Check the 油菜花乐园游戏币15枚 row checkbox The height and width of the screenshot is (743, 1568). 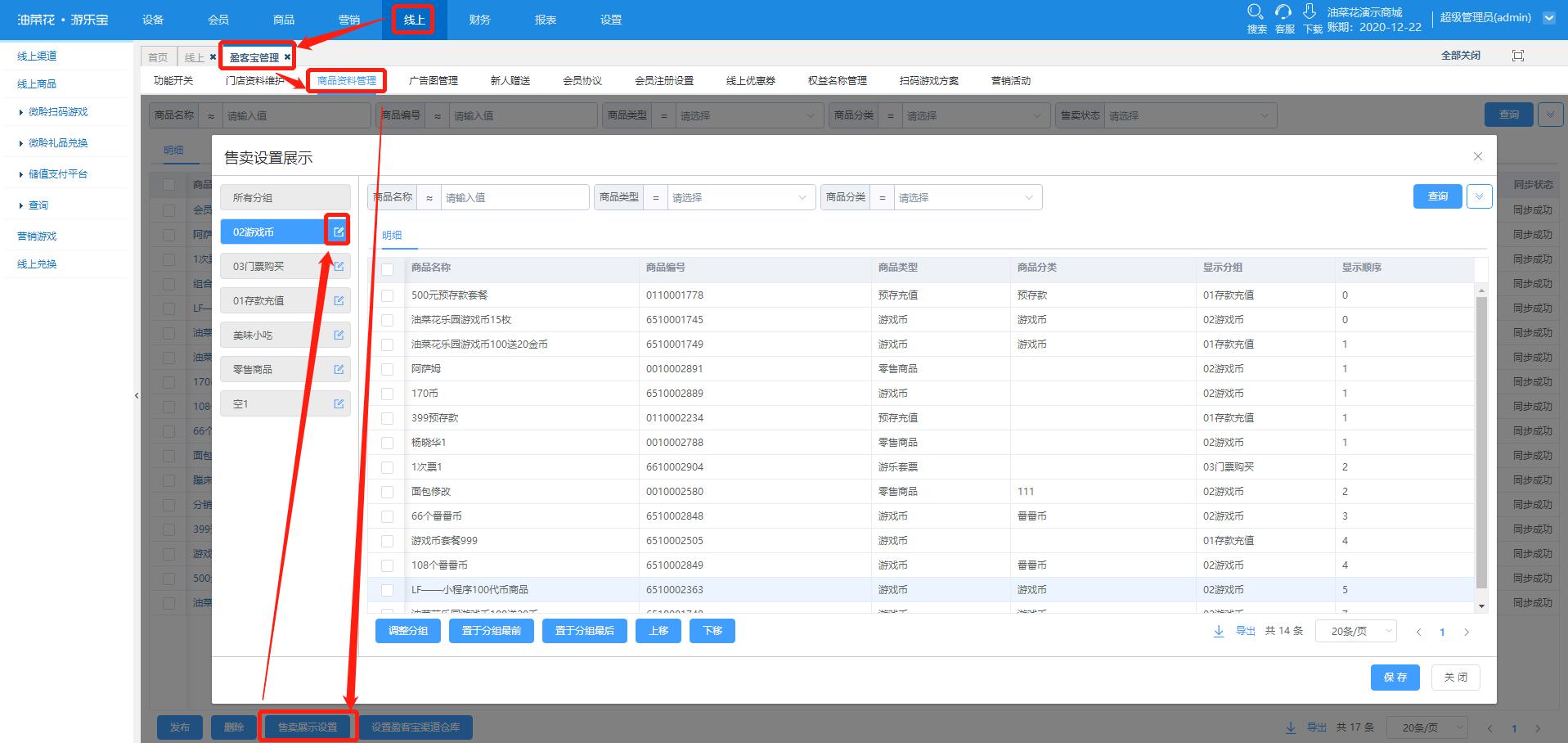tap(388, 320)
